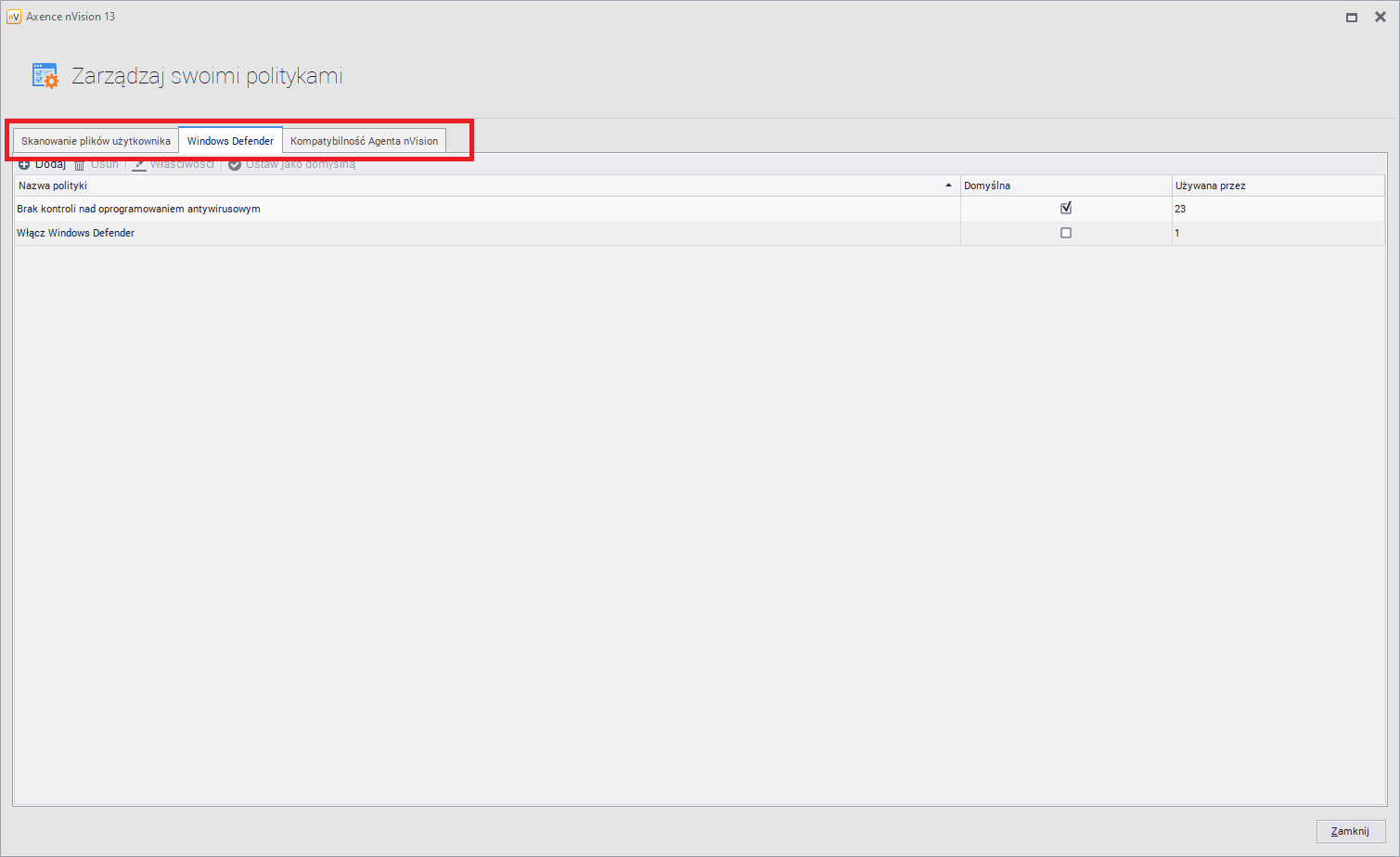The image size is (1400, 857).
Task: Click the usage count cell showing 23
Action: 1180,209
